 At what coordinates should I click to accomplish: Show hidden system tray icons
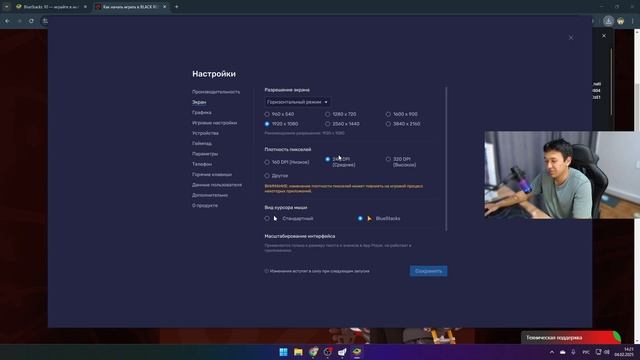pos(552,352)
